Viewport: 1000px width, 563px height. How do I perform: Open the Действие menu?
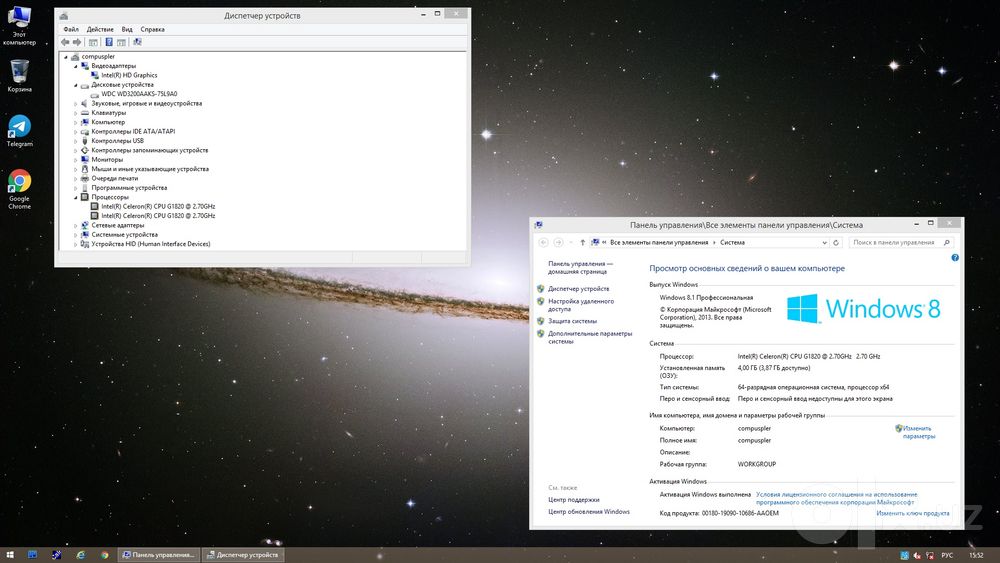click(x=100, y=29)
